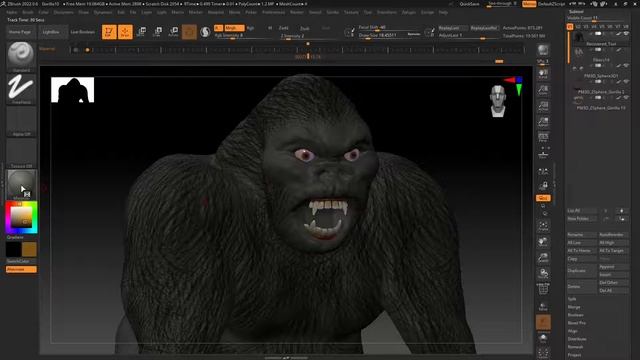The width and height of the screenshot is (640, 360).
Task: Click the Solo icon in right shelf
Action: point(543,338)
